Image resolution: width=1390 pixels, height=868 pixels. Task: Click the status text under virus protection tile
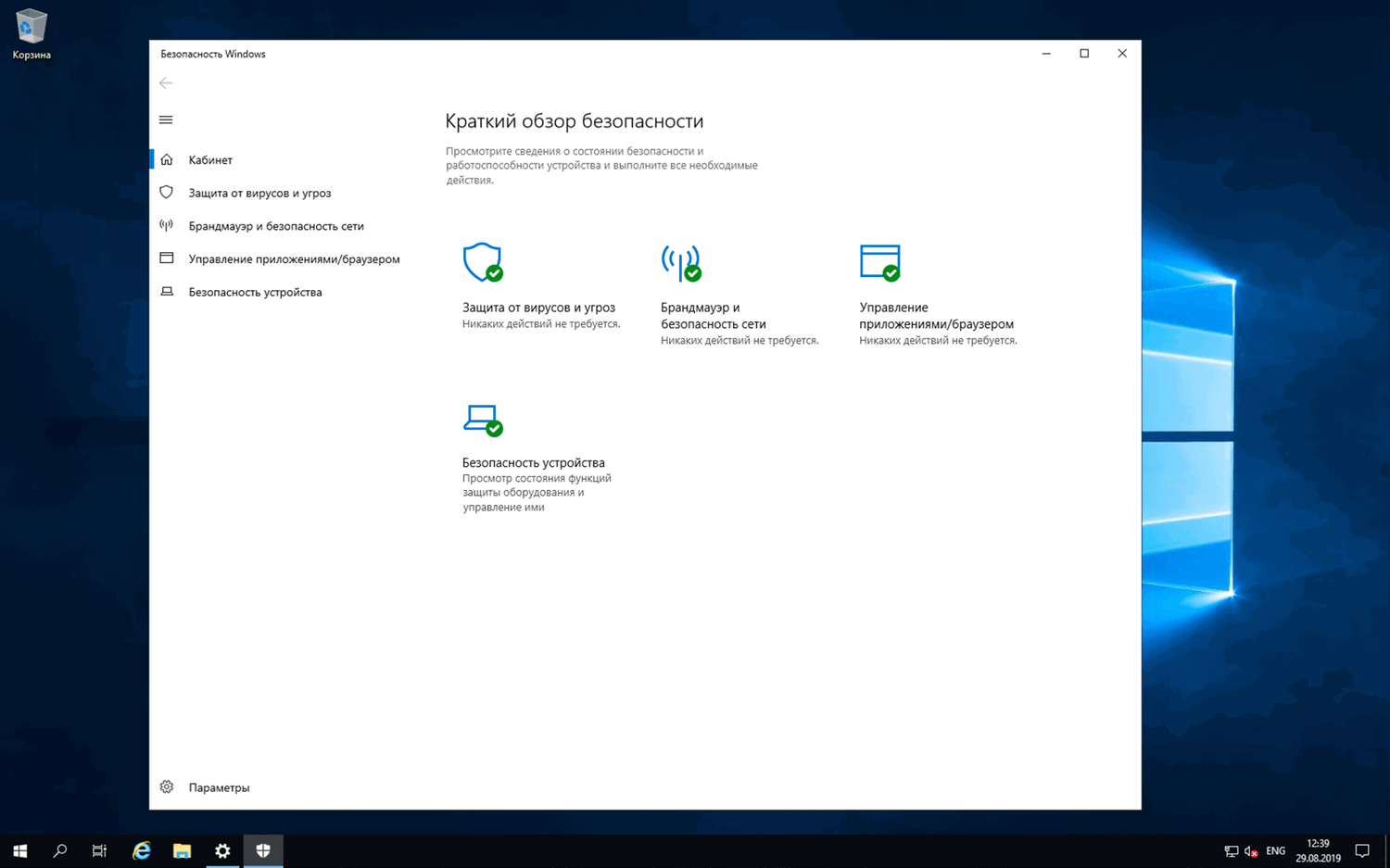541,324
